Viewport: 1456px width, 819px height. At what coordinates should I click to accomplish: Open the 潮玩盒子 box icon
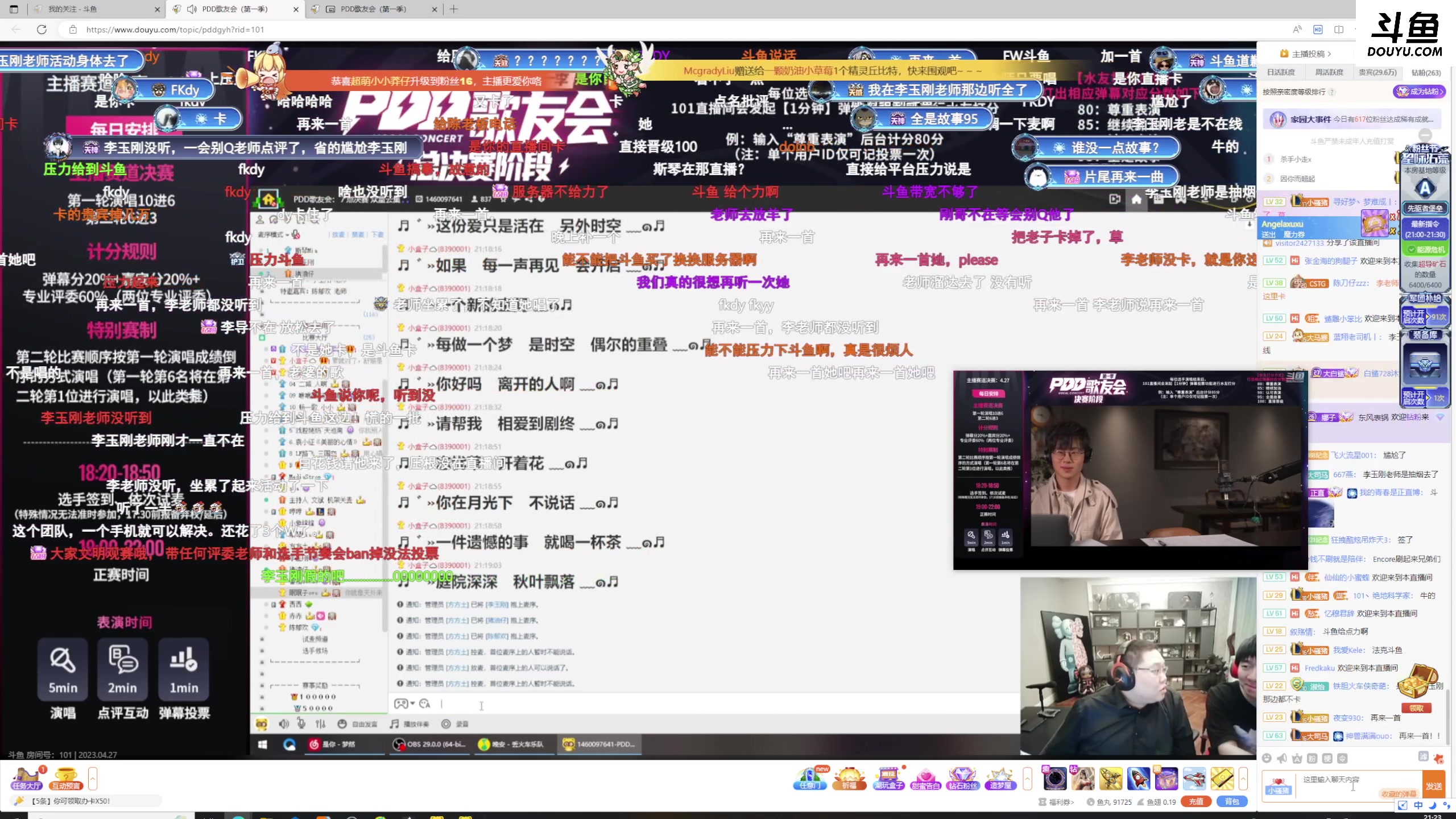tap(888, 778)
